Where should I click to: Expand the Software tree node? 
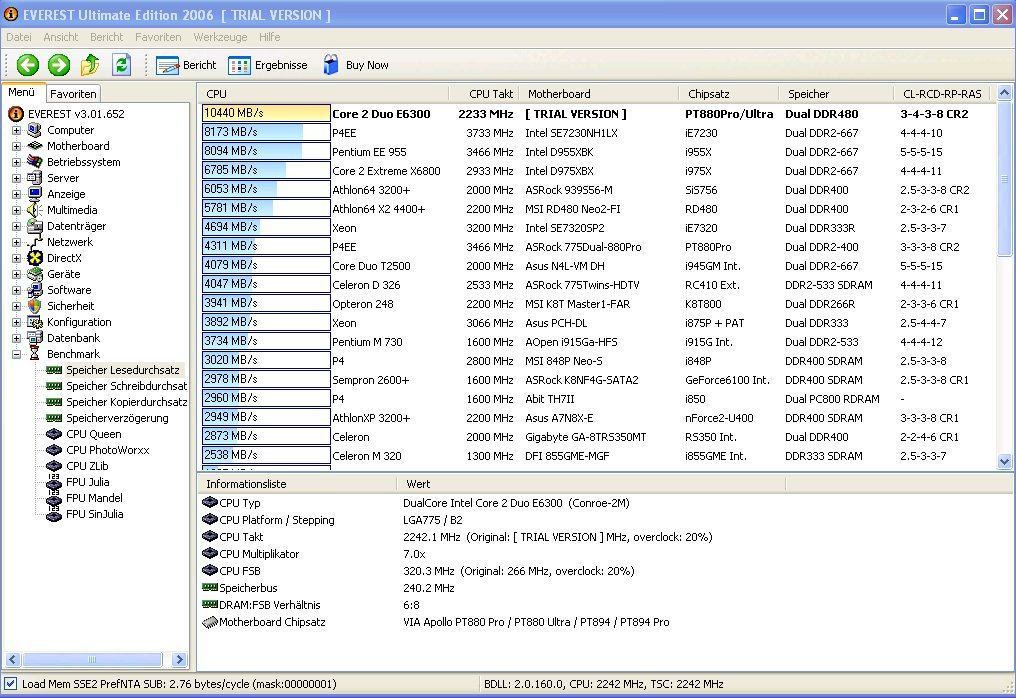pos(16,290)
